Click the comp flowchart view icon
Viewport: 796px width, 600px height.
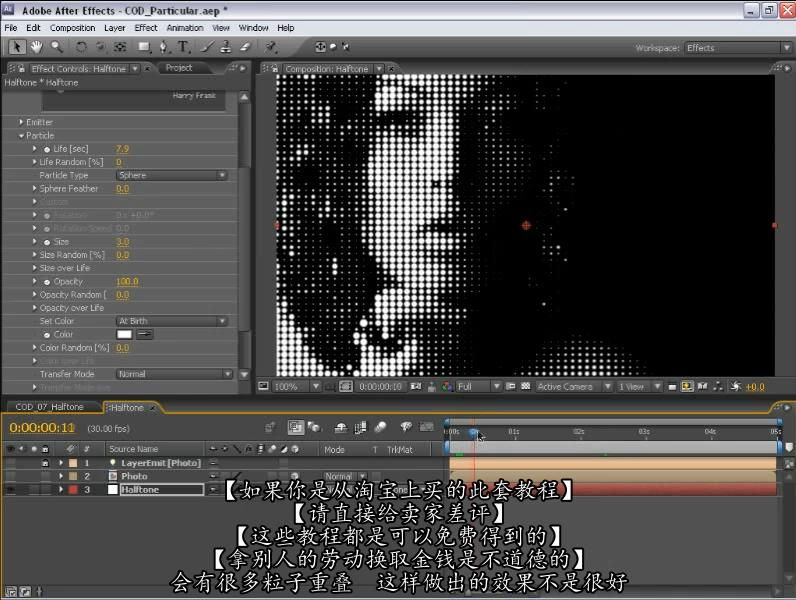(x=718, y=386)
